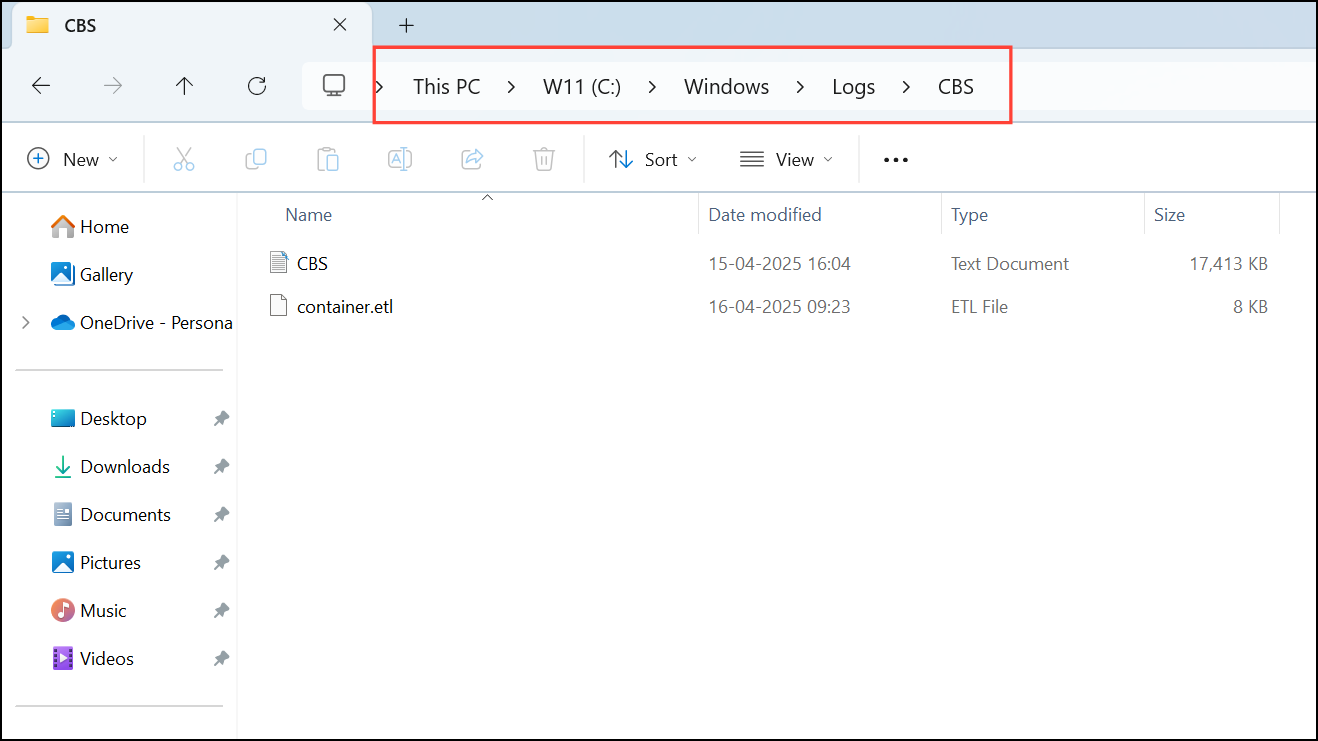Screen dimensions: 1318x741
Task: Open the View dropdown menu
Action: pos(786,159)
